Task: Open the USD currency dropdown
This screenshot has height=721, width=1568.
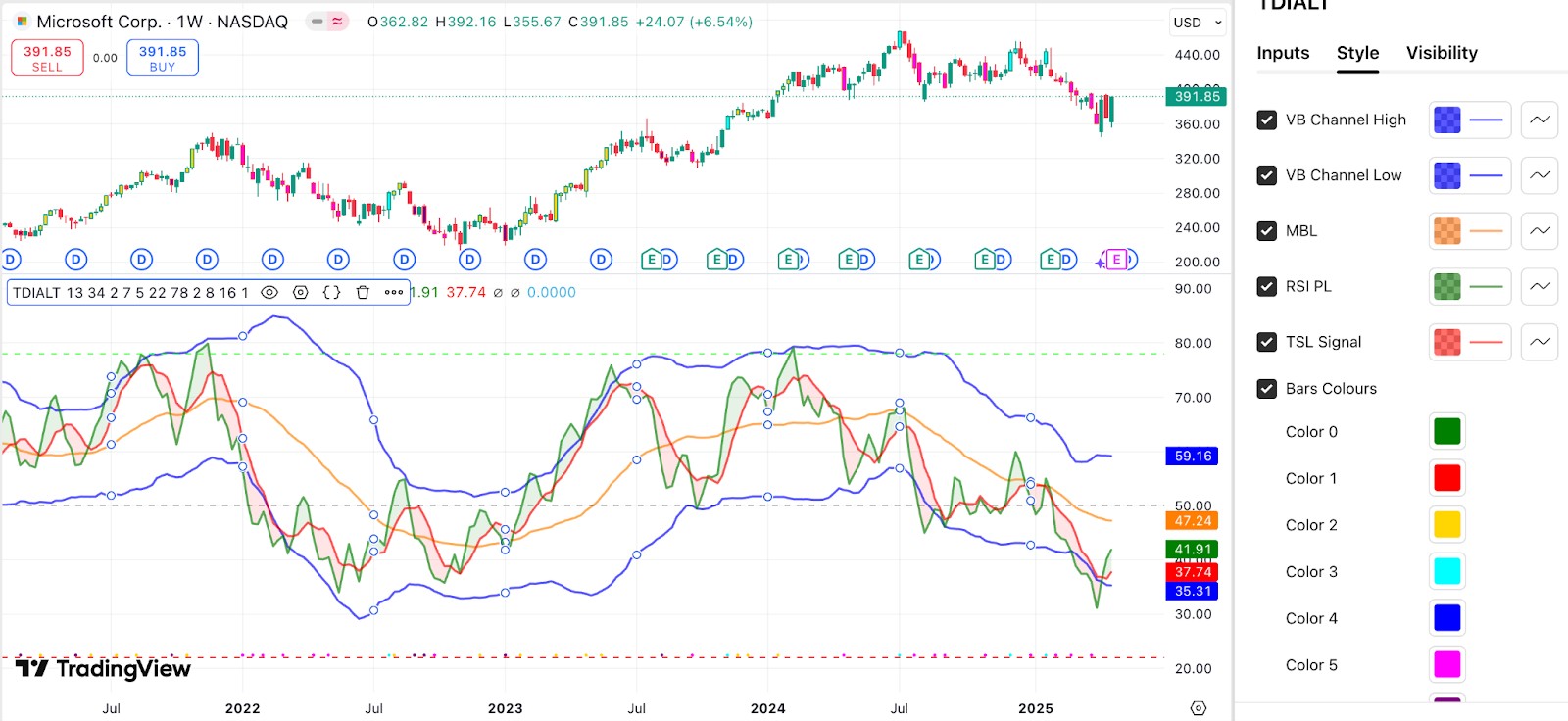Action: 1198,23
